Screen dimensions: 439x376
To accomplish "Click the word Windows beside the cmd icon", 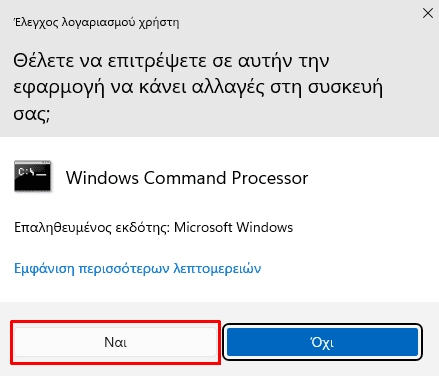I will point(102,178).
